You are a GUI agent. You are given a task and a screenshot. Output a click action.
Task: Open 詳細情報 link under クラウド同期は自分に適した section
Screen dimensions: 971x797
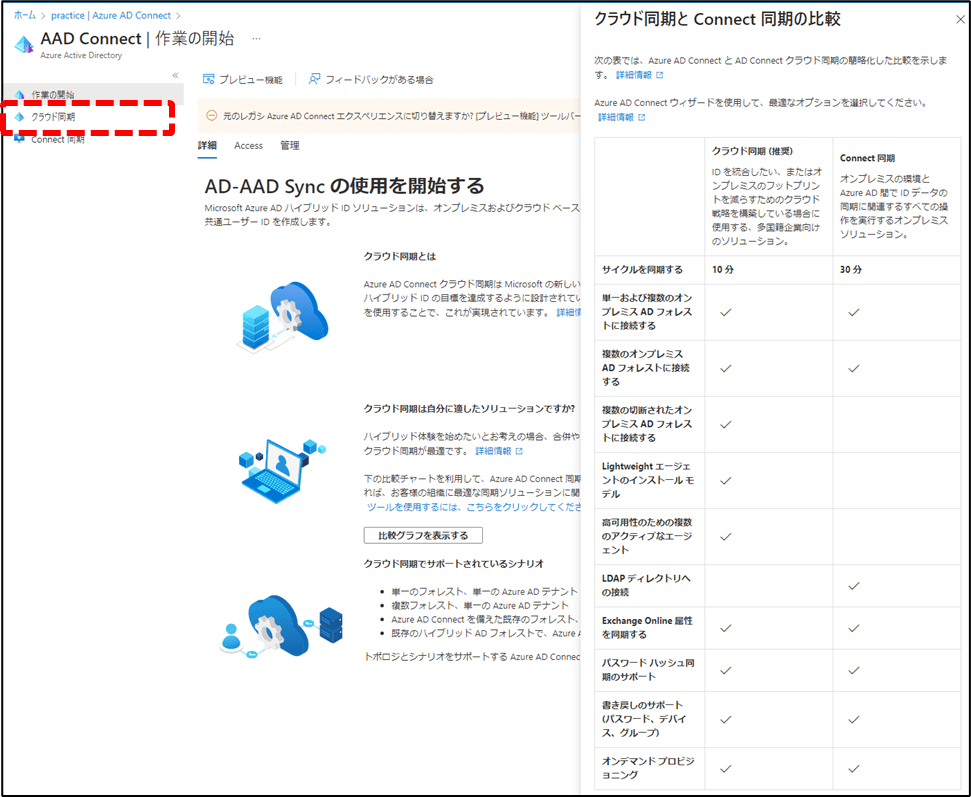[x=493, y=451]
